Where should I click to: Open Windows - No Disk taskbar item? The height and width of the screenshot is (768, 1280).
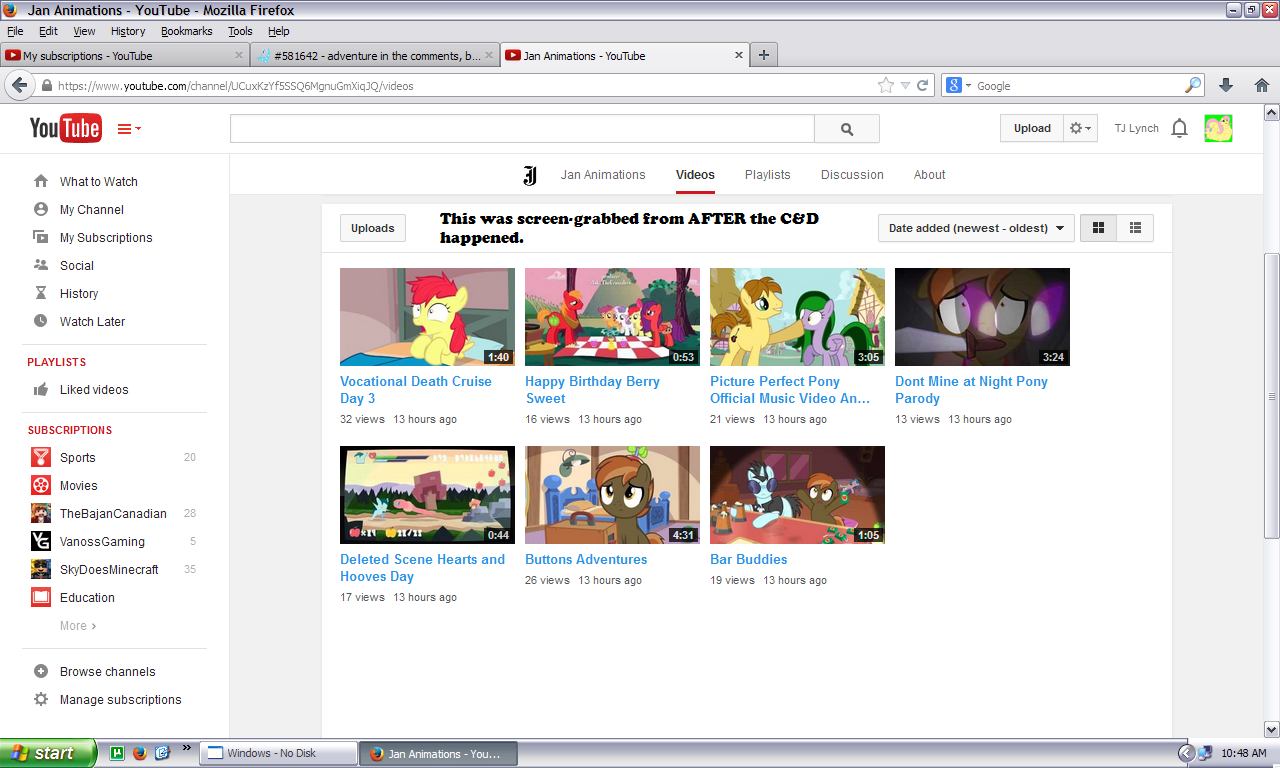click(x=279, y=753)
